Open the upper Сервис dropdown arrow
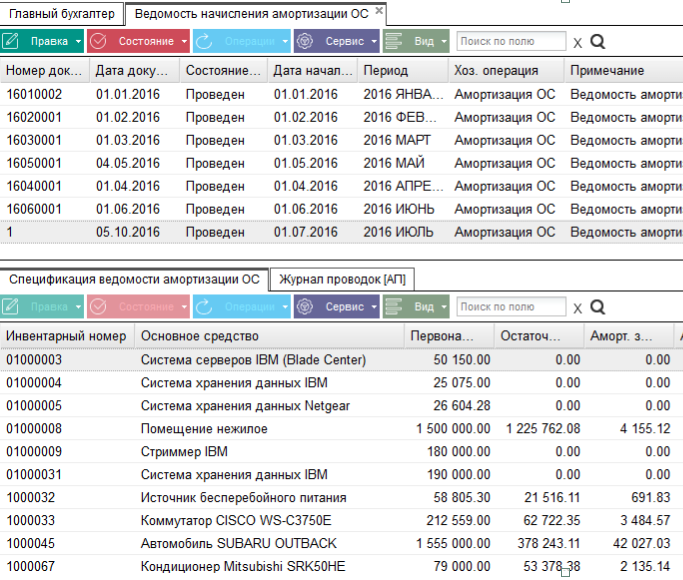Viewport: 683px width, 580px height. point(374,41)
